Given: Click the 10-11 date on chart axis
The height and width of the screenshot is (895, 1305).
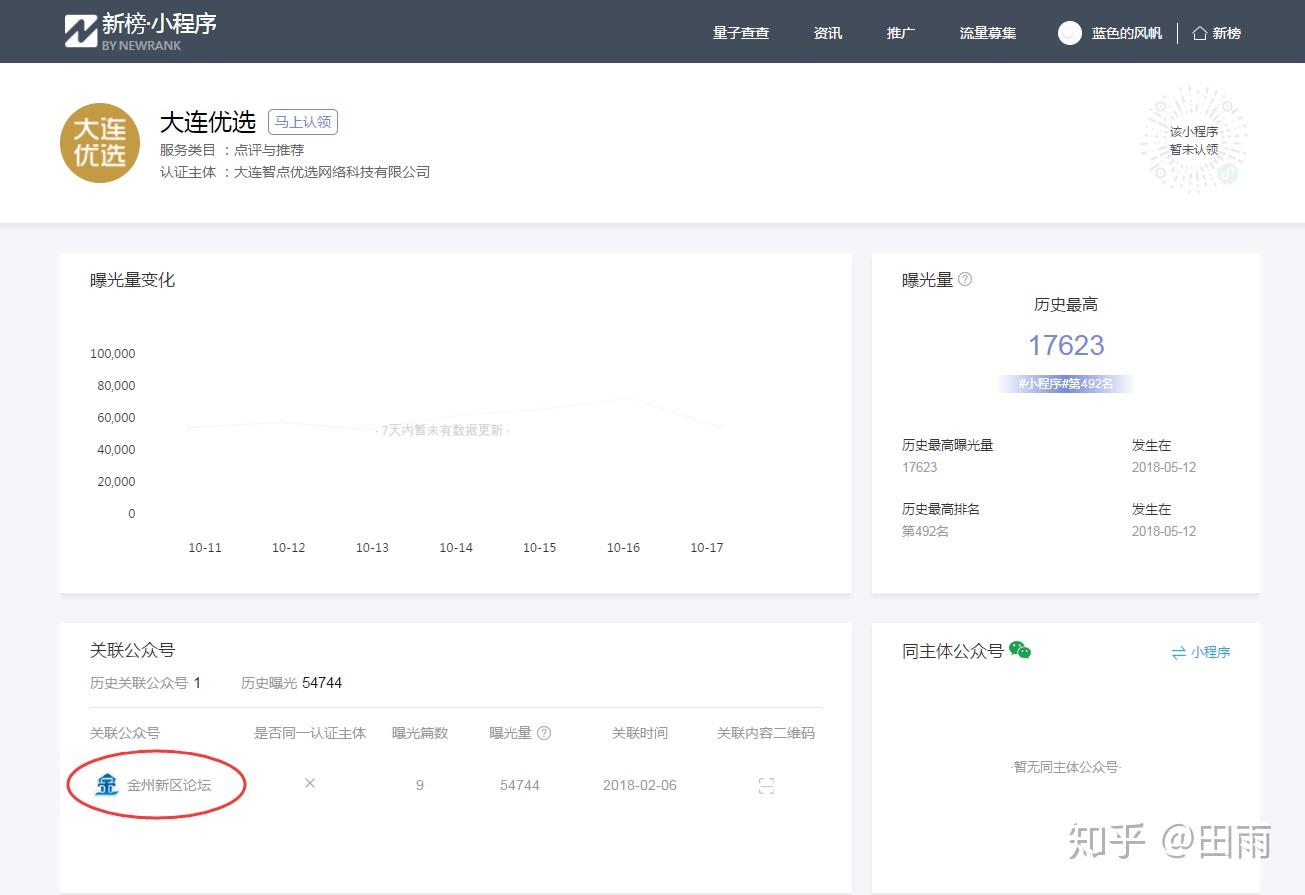Looking at the screenshot, I should click(x=205, y=548).
